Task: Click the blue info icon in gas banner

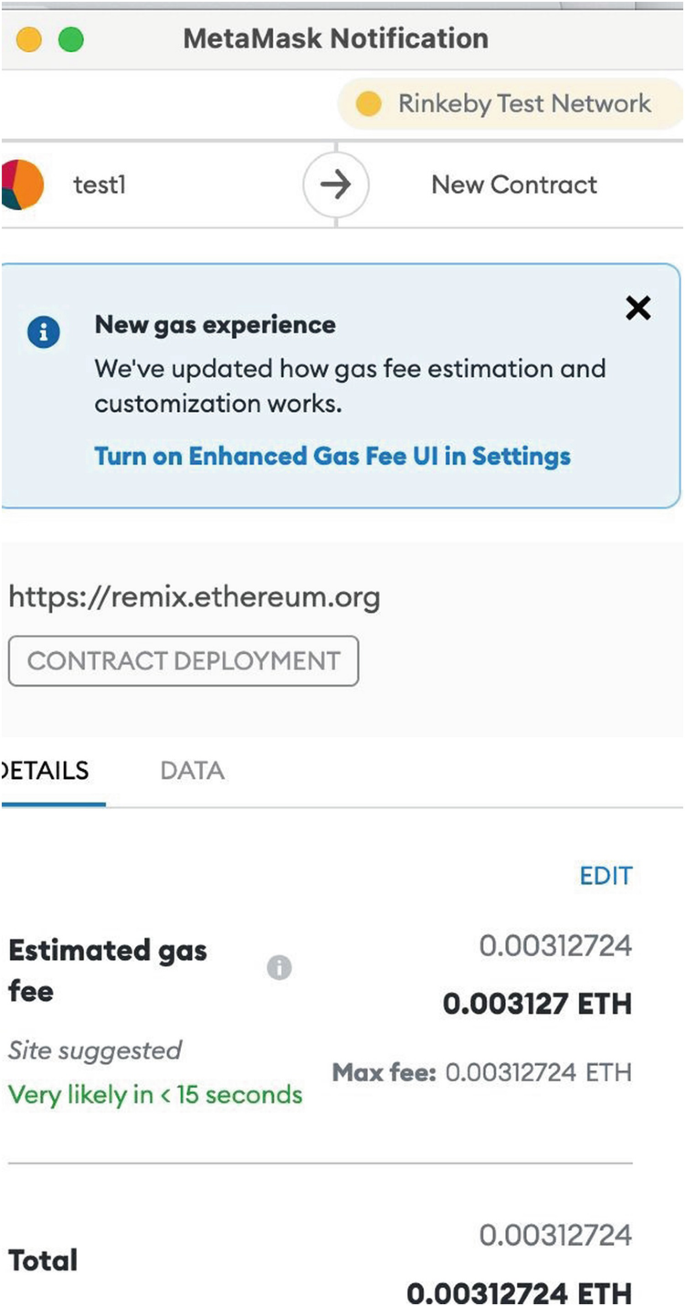Action: [x=43, y=333]
